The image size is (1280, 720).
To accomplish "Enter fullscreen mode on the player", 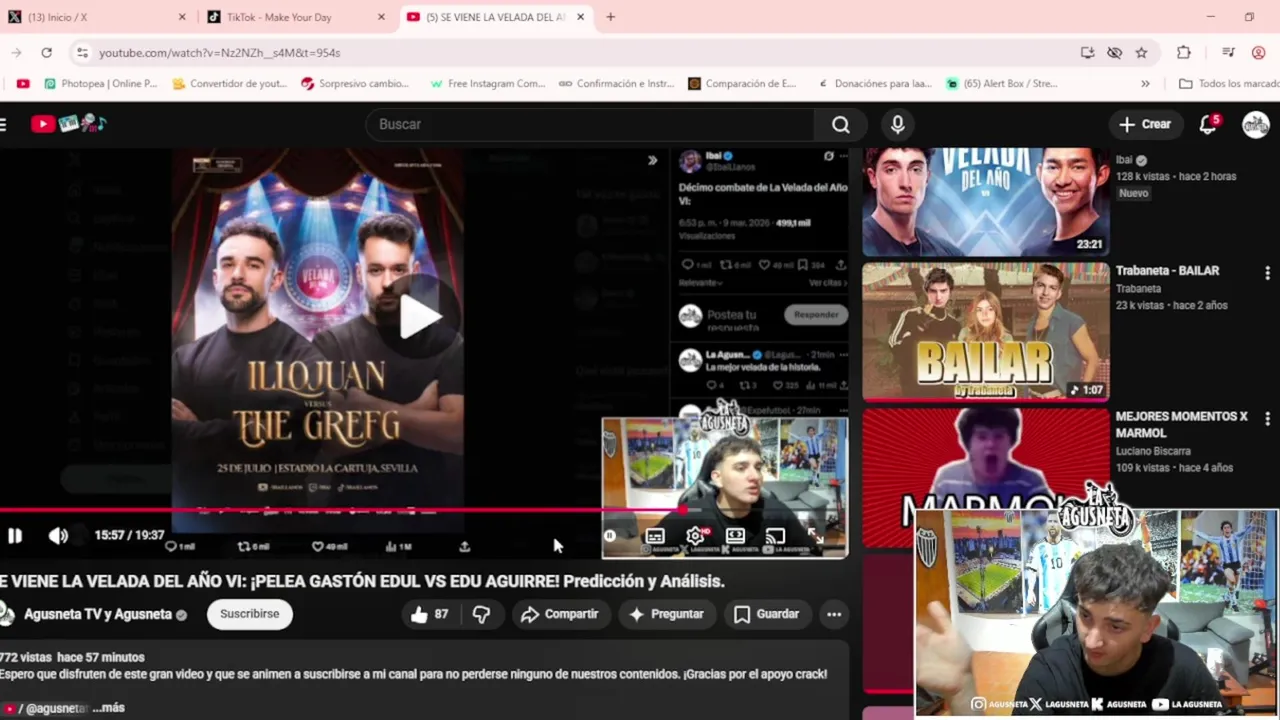I will (x=815, y=536).
